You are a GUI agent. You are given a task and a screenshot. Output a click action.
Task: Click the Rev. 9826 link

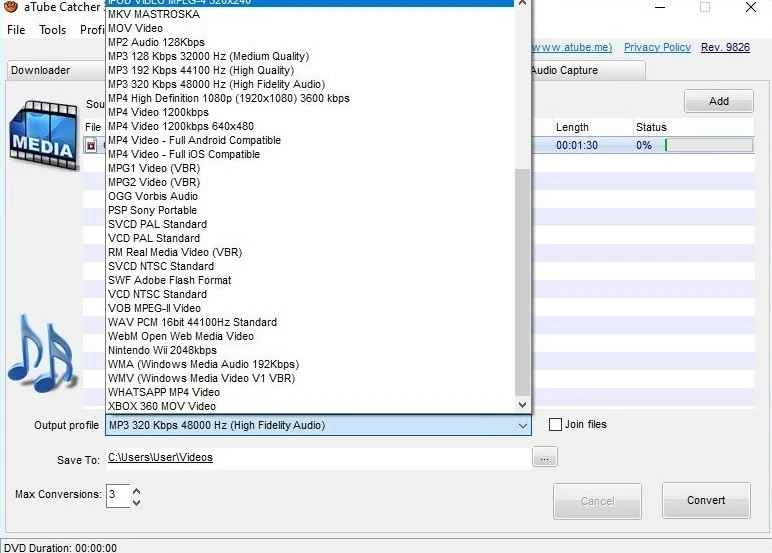725,47
